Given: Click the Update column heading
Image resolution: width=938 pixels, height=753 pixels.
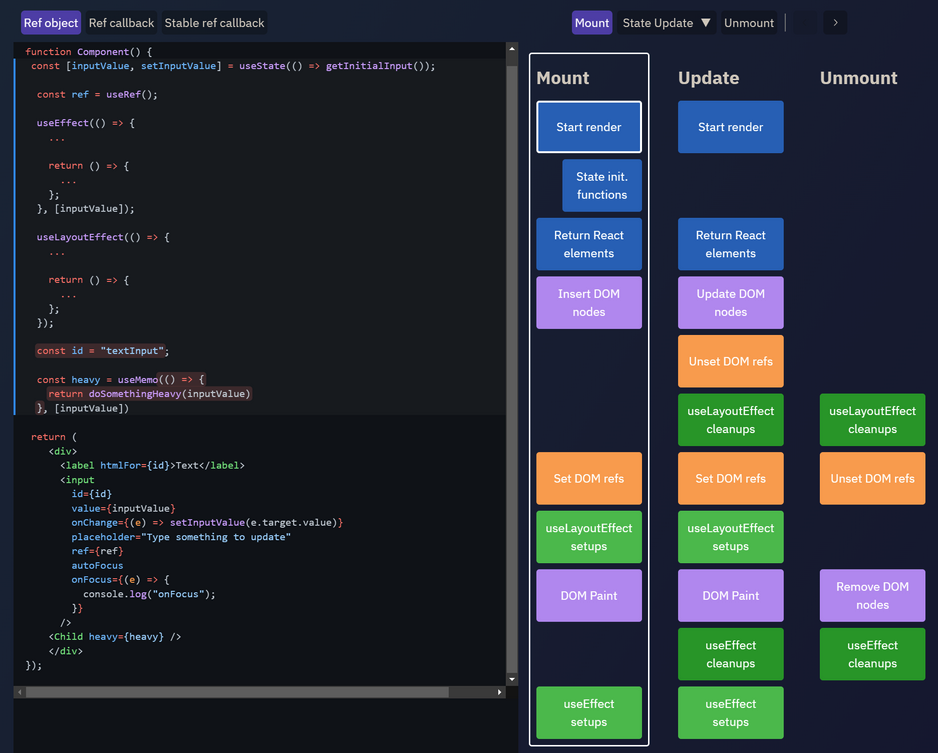Looking at the screenshot, I should 708,78.
